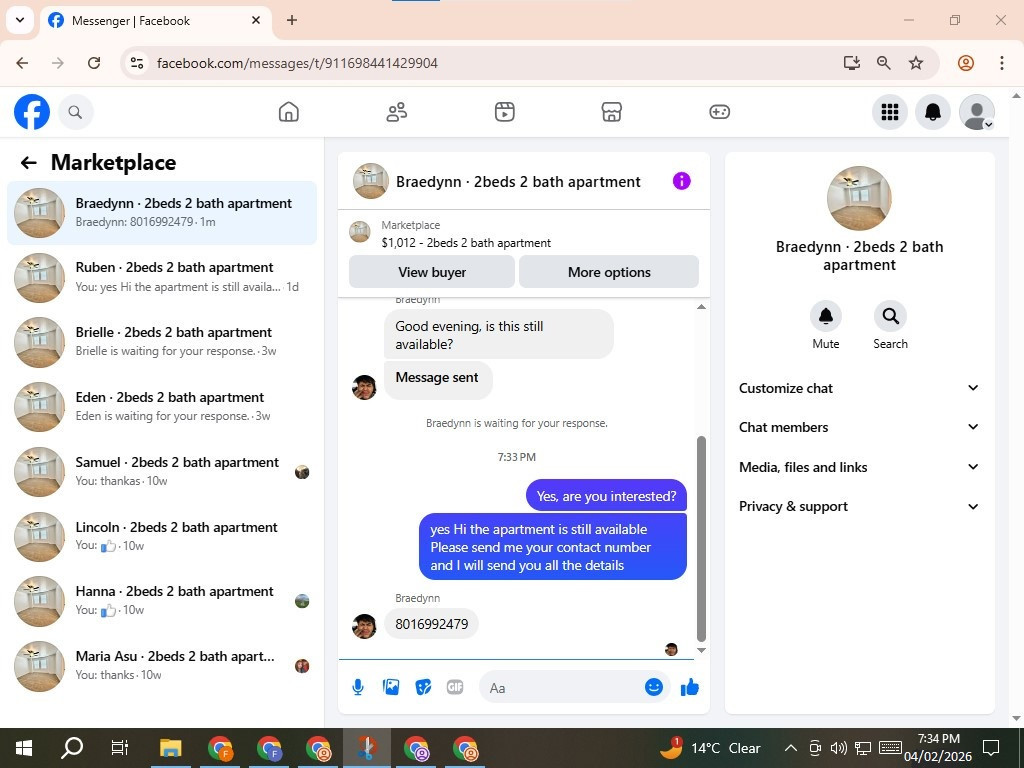Screen dimensions: 1024x768
Task: Click chat scroll down arrow
Action: [x=701, y=650]
